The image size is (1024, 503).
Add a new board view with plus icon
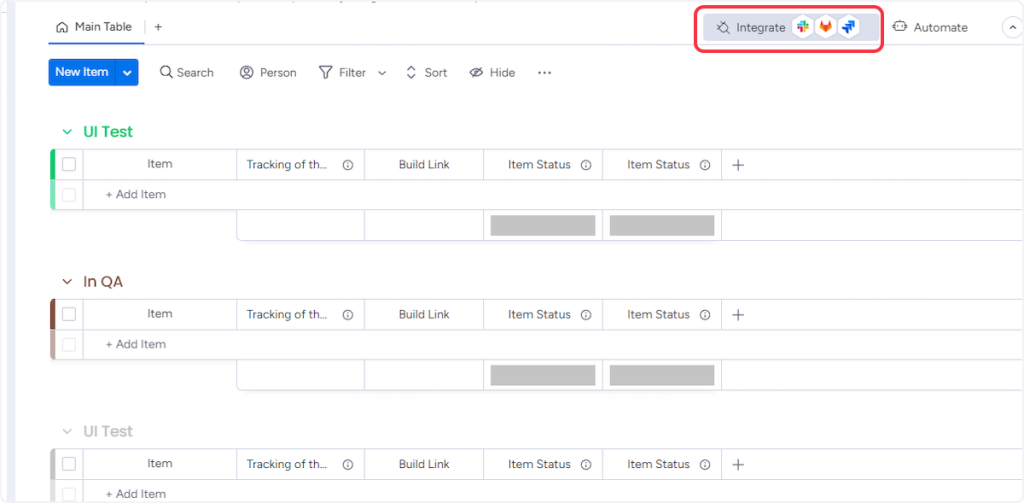pyautogui.click(x=158, y=27)
